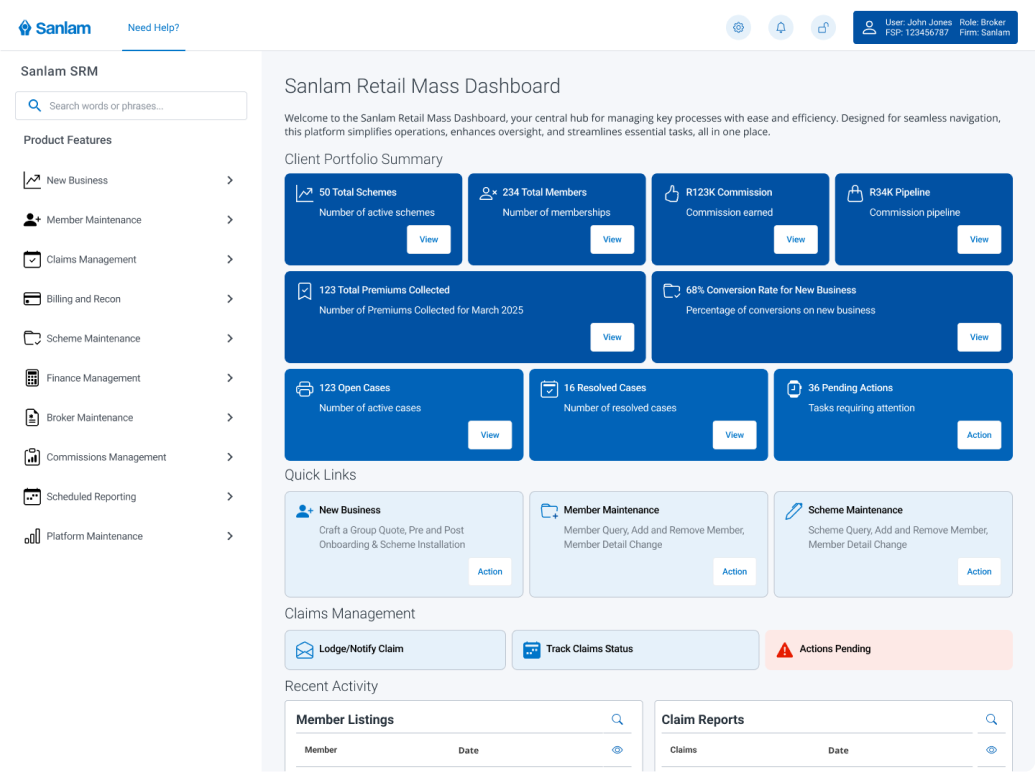Click View on 50 Total Schemes card
The height and width of the screenshot is (772, 1036).
(428, 240)
